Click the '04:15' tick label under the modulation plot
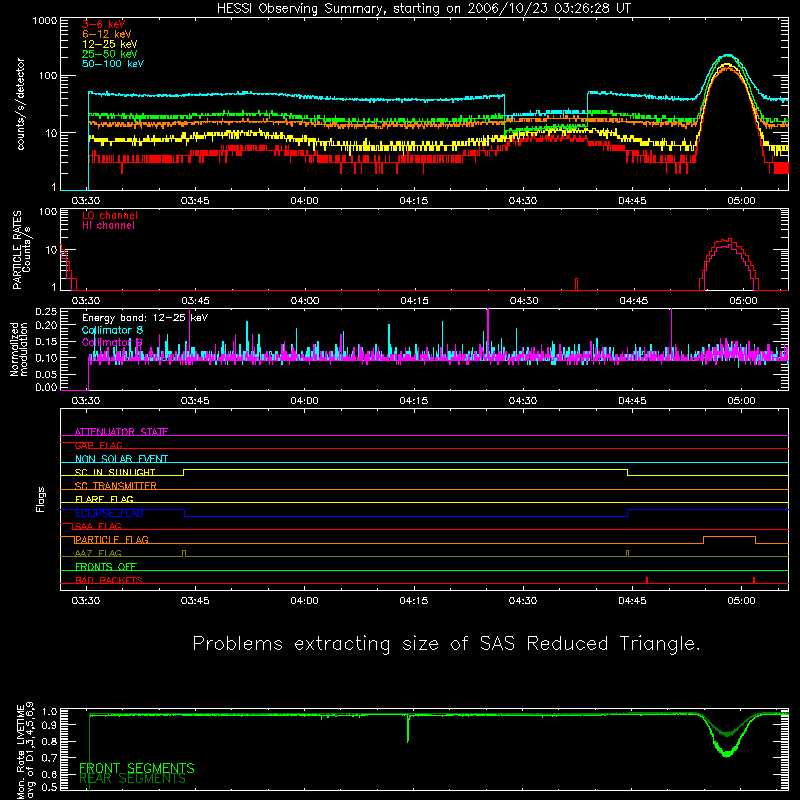 414,401
